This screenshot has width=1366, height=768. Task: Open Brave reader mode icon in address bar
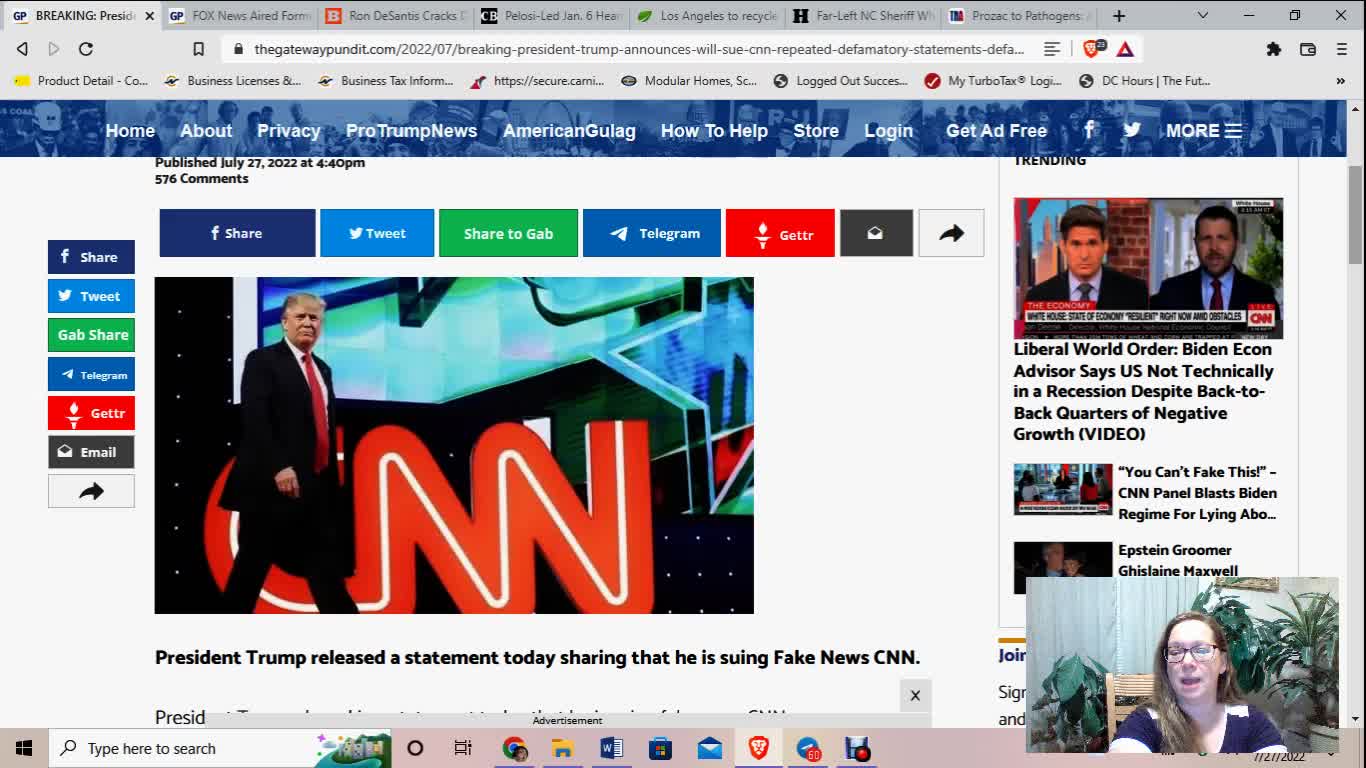(1052, 48)
